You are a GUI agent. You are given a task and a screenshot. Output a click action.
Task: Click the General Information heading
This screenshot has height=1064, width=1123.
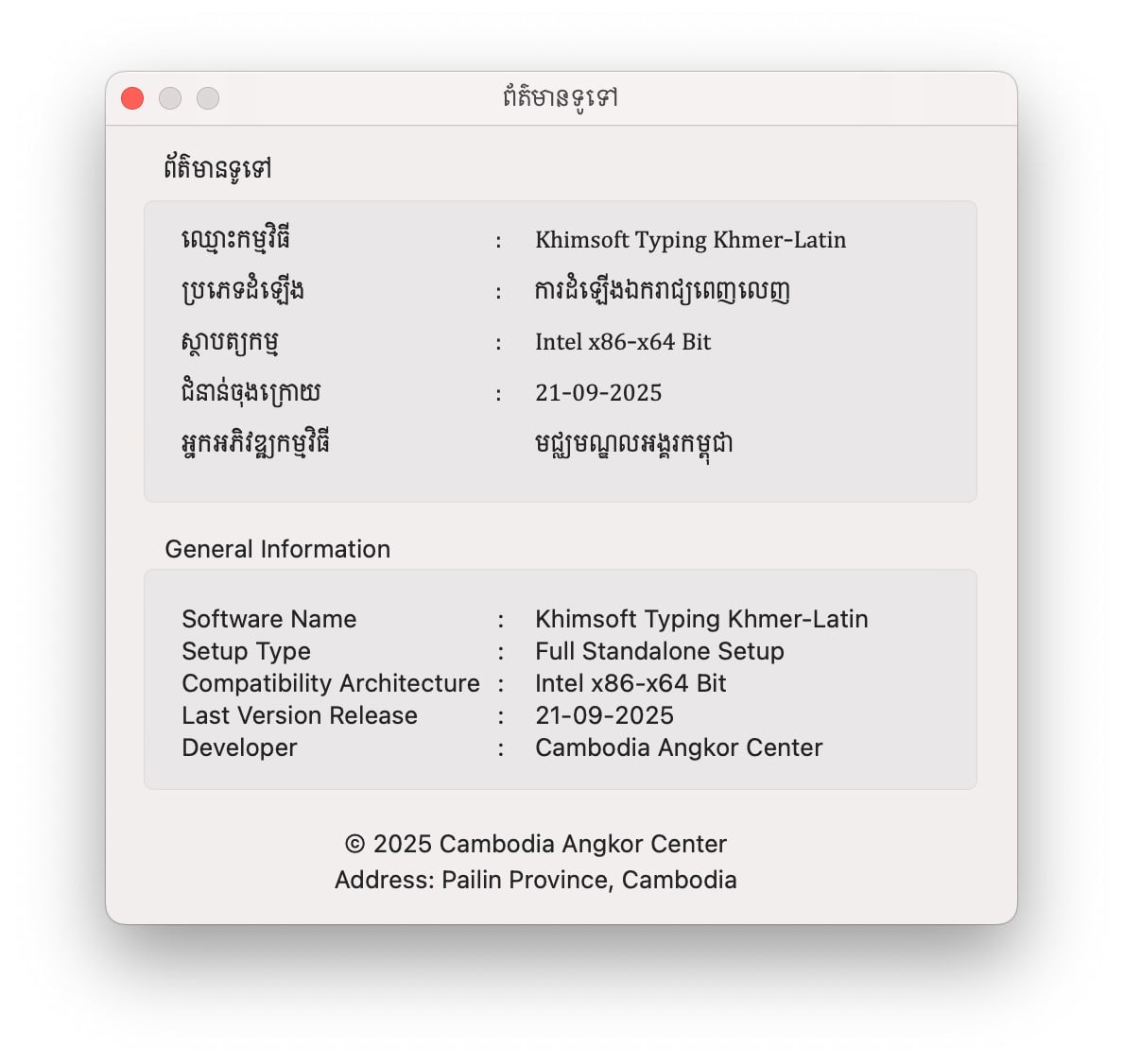[277, 549]
